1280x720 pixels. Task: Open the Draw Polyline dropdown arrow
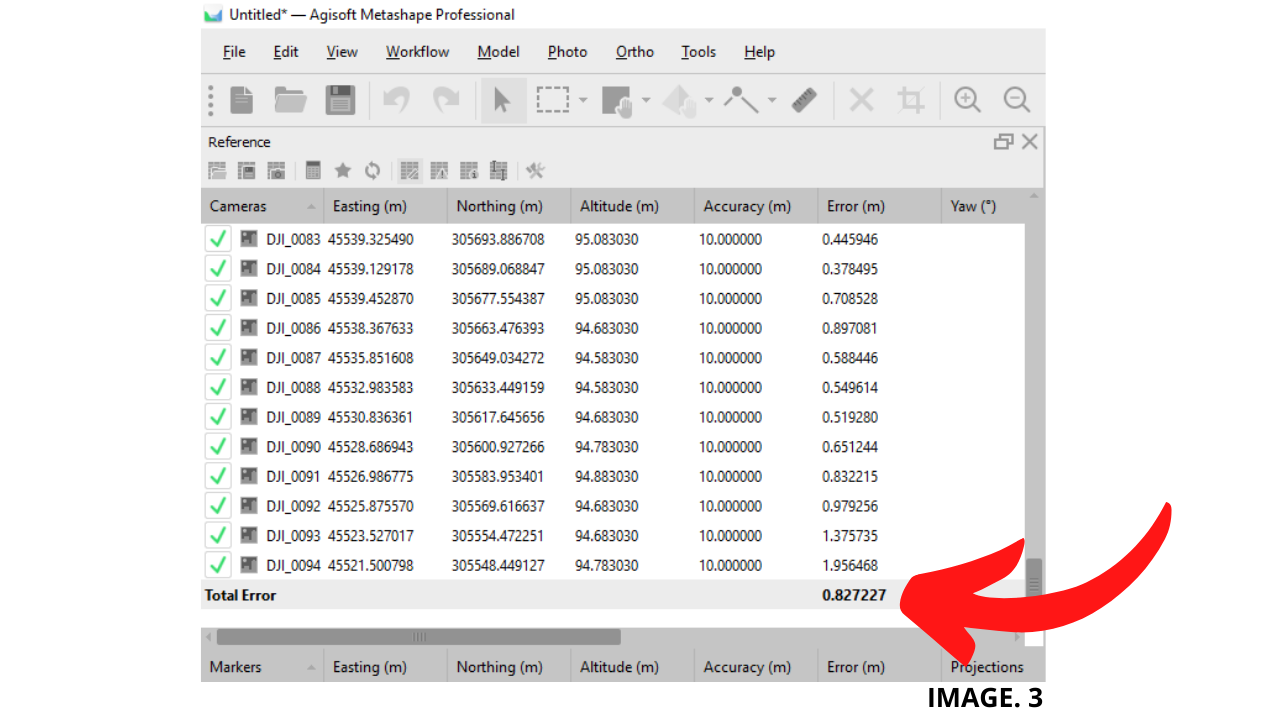coord(772,100)
